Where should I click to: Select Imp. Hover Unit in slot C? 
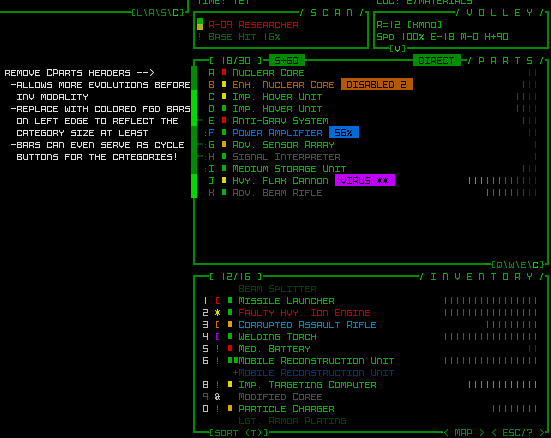point(277,97)
